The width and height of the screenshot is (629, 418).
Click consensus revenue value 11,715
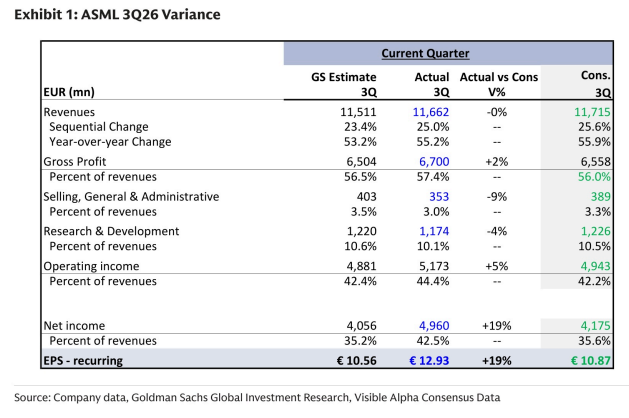click(x=592, y=112)
